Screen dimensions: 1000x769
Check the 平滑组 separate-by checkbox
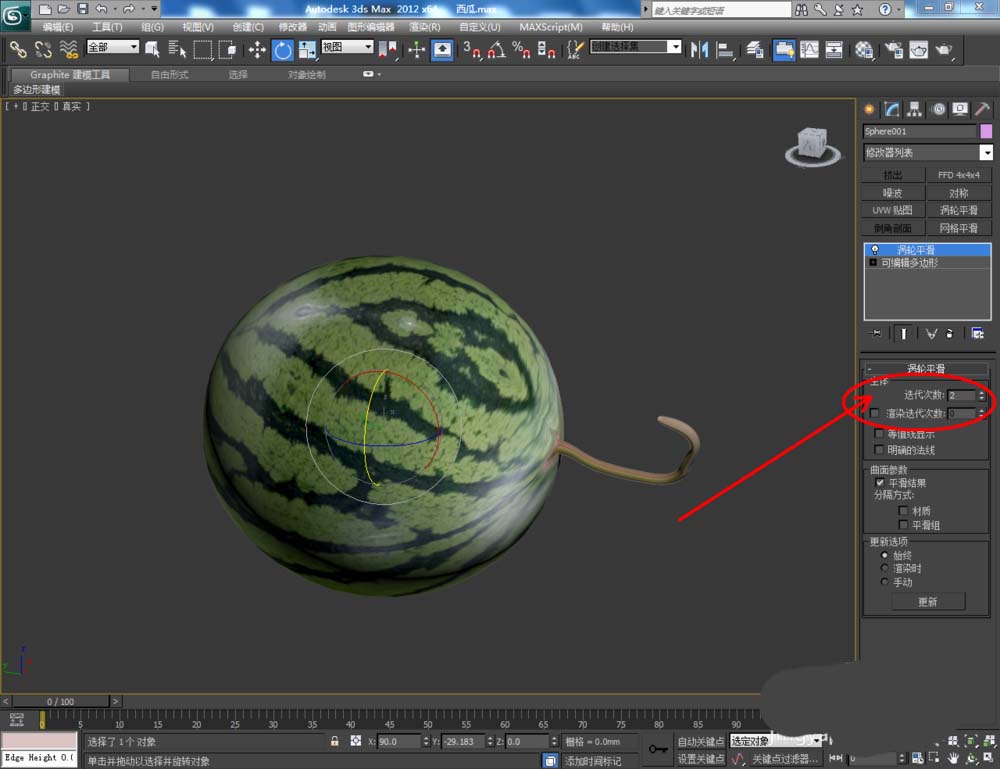(x=903, y=525)
